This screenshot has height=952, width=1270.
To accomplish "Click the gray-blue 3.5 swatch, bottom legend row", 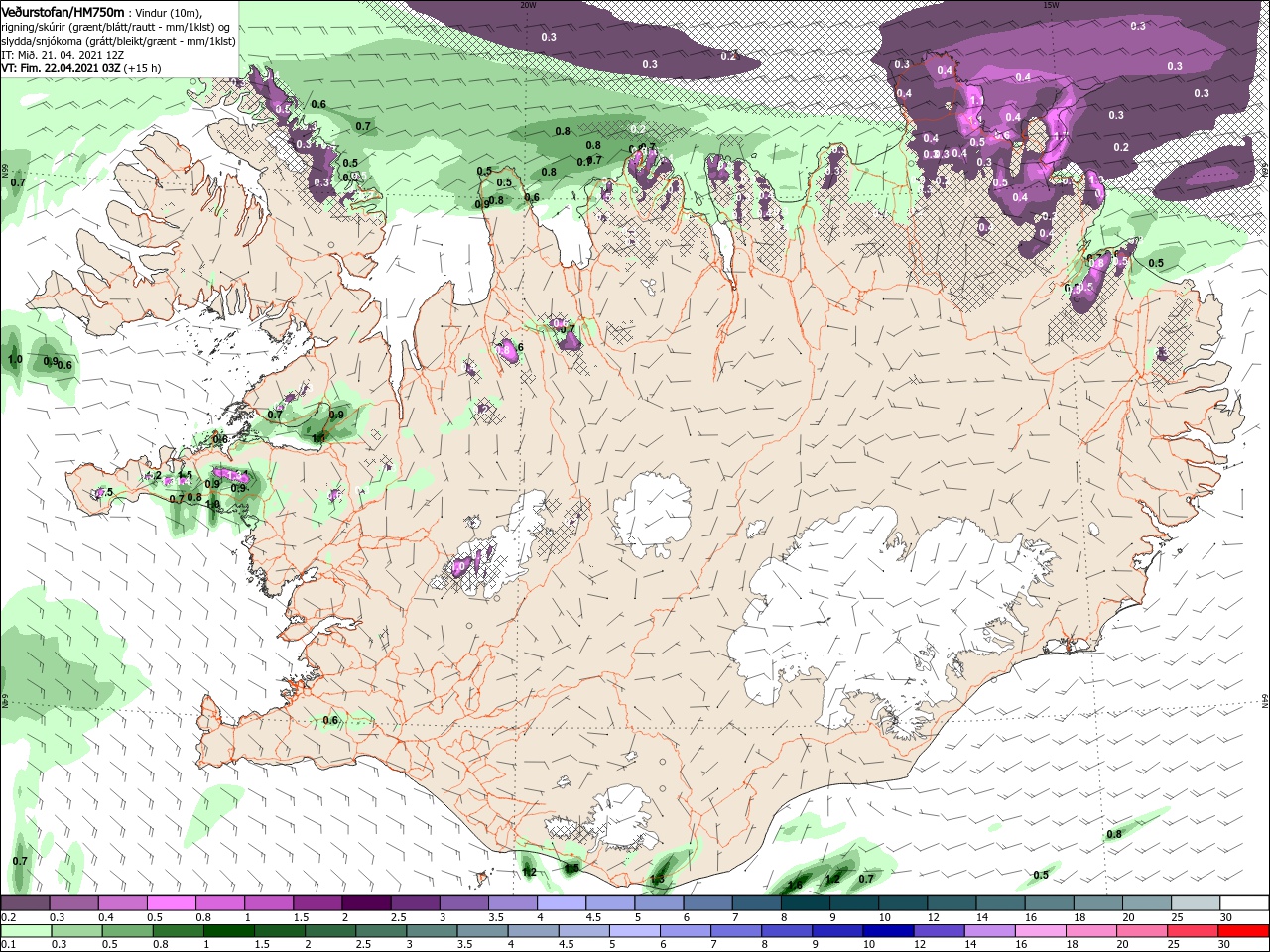I will click(x=483, y=931).
